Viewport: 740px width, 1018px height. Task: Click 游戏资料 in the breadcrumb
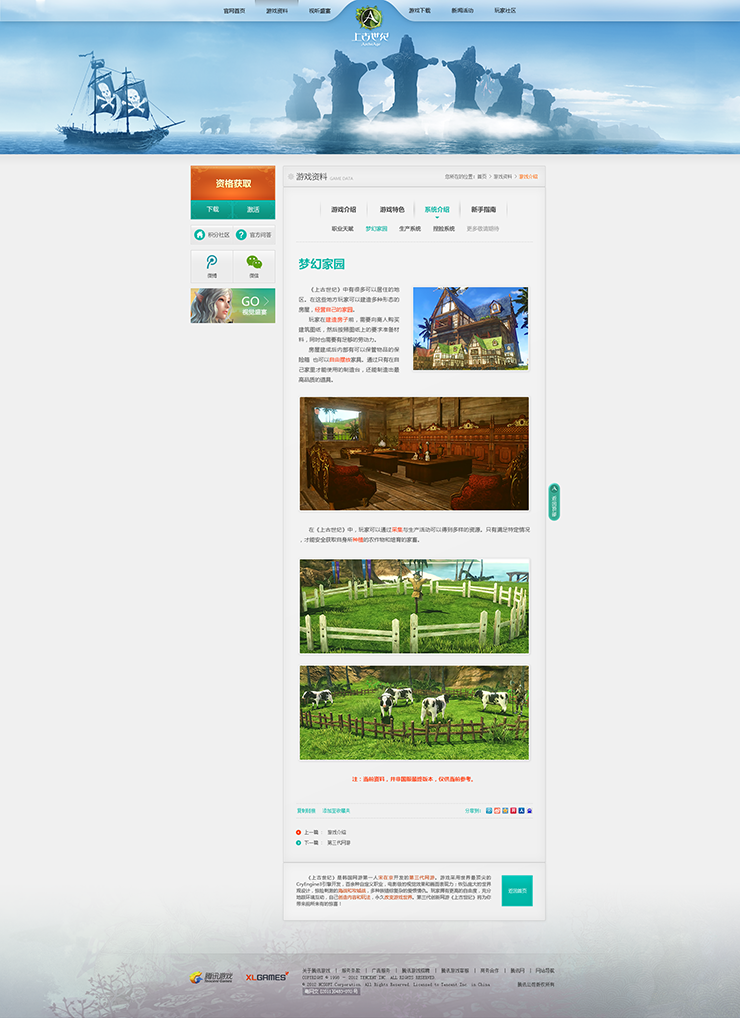pyautogui.click(x=503, y=177)
